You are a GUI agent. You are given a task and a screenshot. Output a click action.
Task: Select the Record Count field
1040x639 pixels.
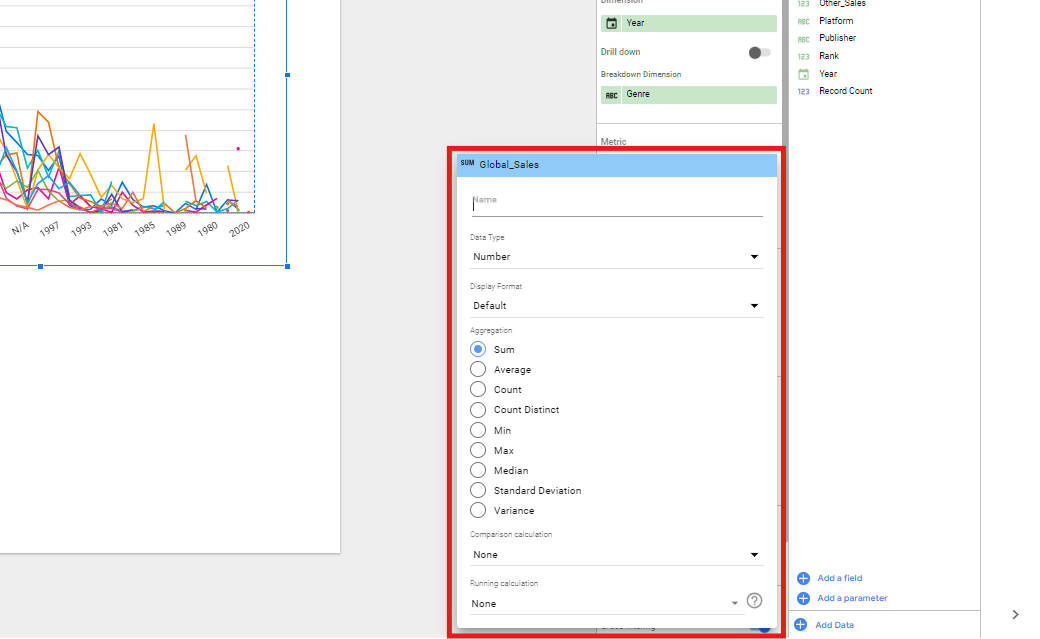845,91
